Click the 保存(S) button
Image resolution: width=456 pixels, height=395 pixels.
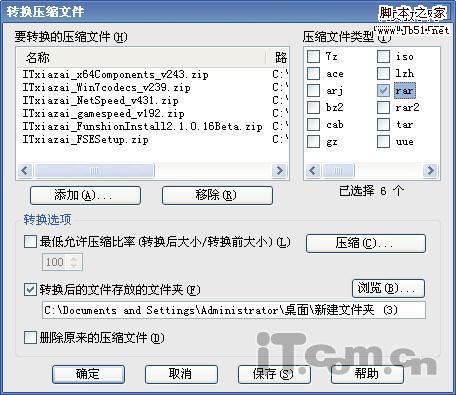(274, 374)
